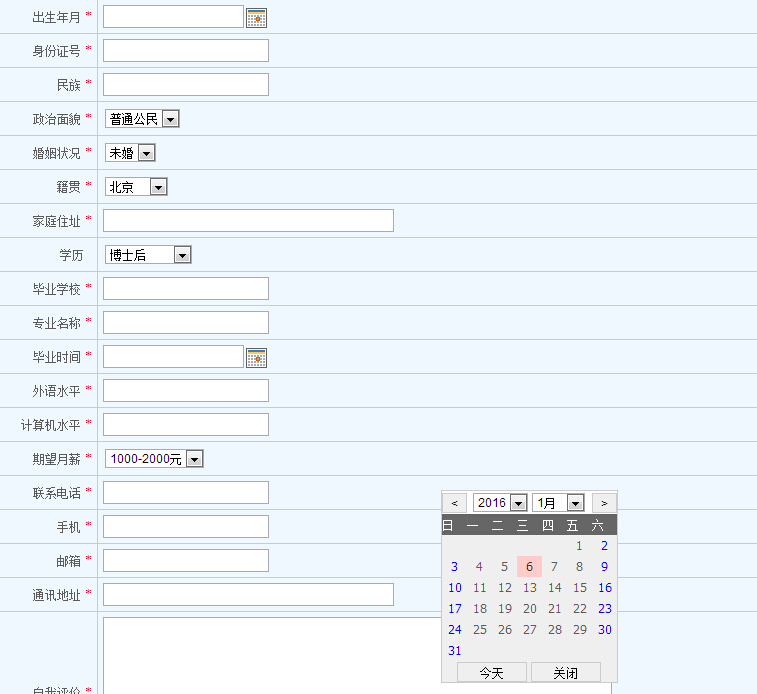Viewport: 757px width, 694px height.
Task: Go to next month in calendar
Action: pos(604,503)
